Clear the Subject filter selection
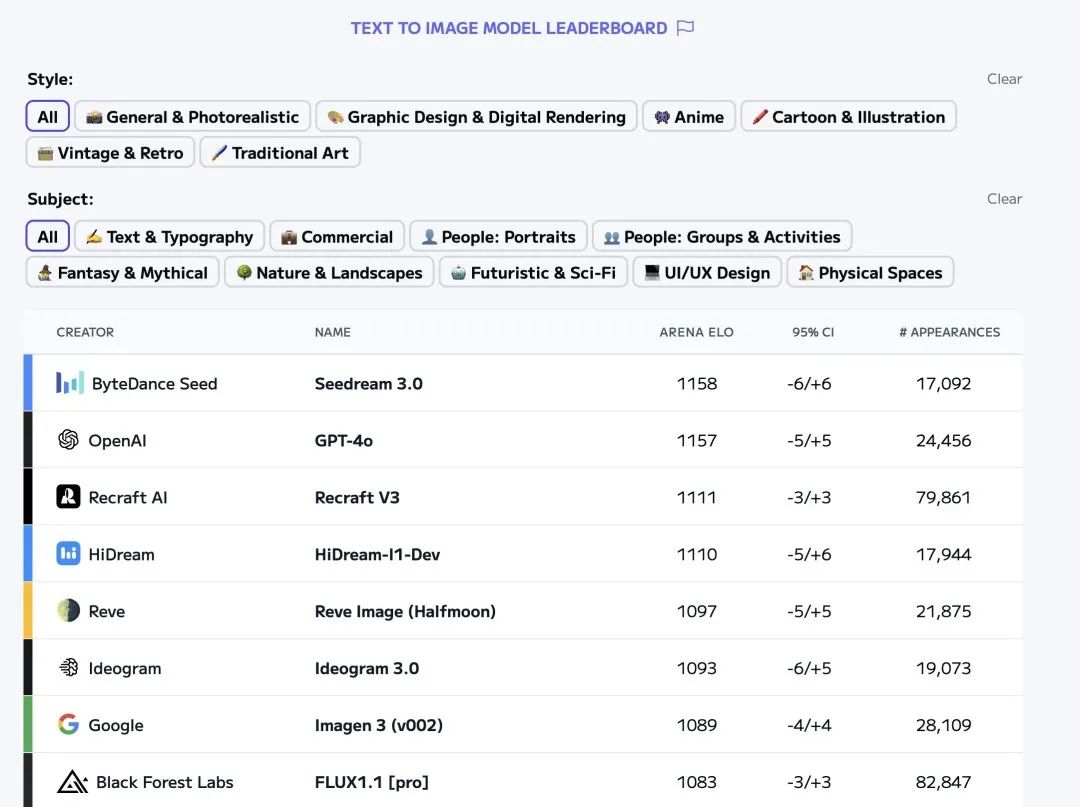1080x807 pixels. tap(1004, 199)
